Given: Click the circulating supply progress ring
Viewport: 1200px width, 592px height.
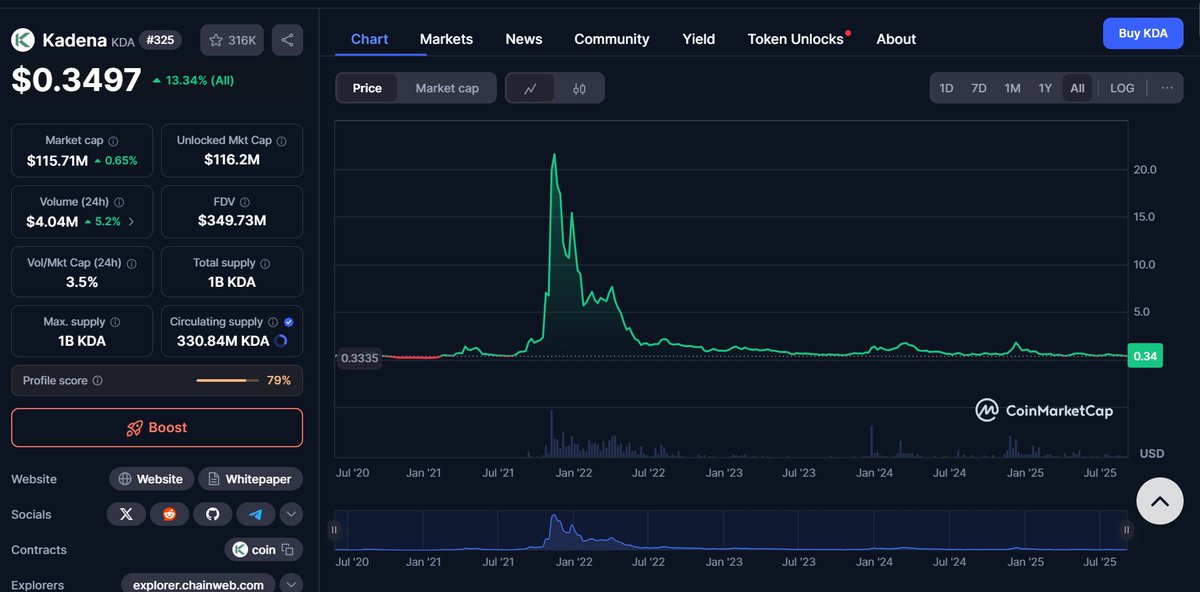Looking at the screenshot, I should click(280, 341).
